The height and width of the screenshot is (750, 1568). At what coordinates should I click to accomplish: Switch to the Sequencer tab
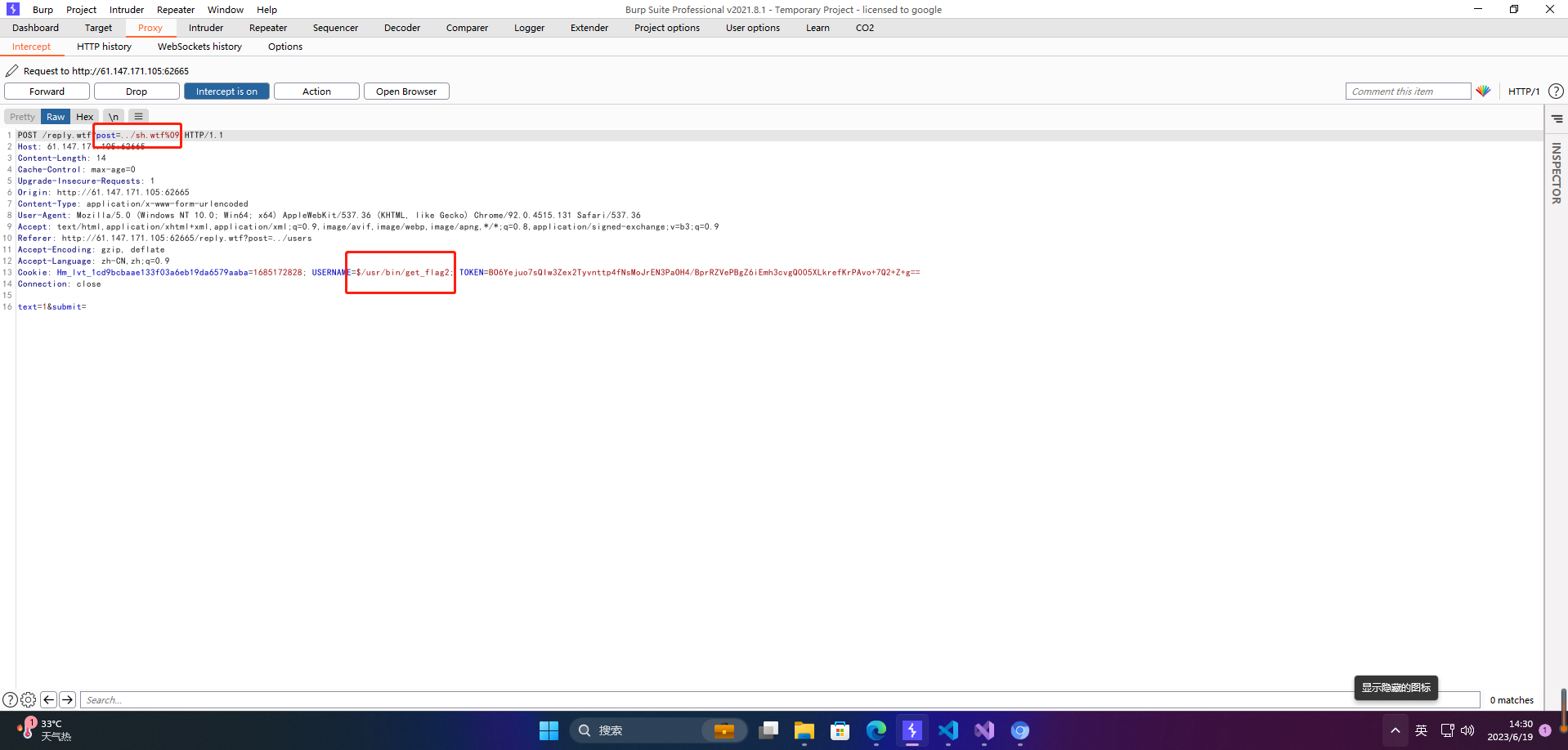click(335, 28)
